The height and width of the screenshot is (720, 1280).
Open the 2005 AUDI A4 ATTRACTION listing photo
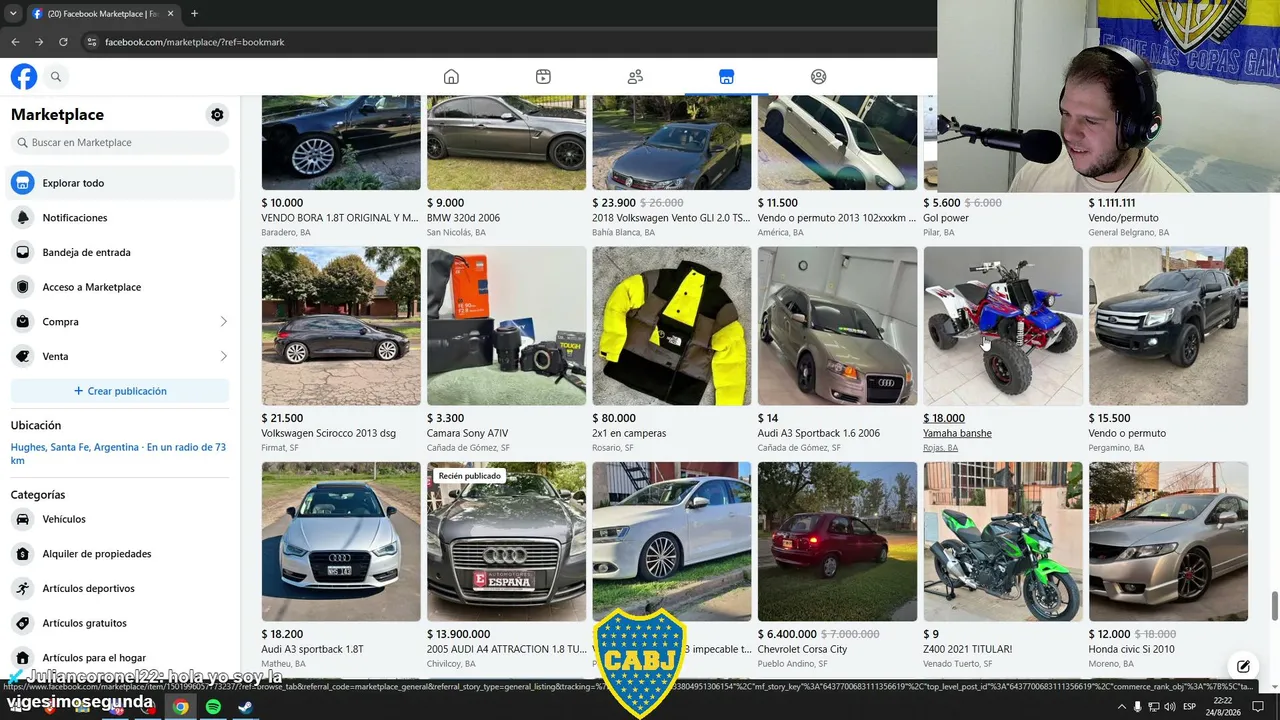pos(507,542)
